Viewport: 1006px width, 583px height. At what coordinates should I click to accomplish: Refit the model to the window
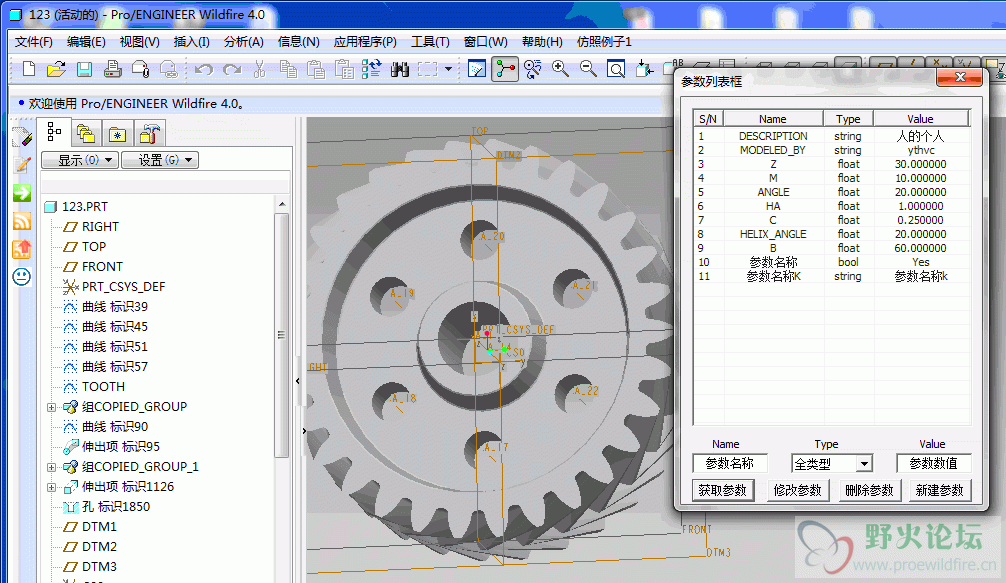point(616,69)
